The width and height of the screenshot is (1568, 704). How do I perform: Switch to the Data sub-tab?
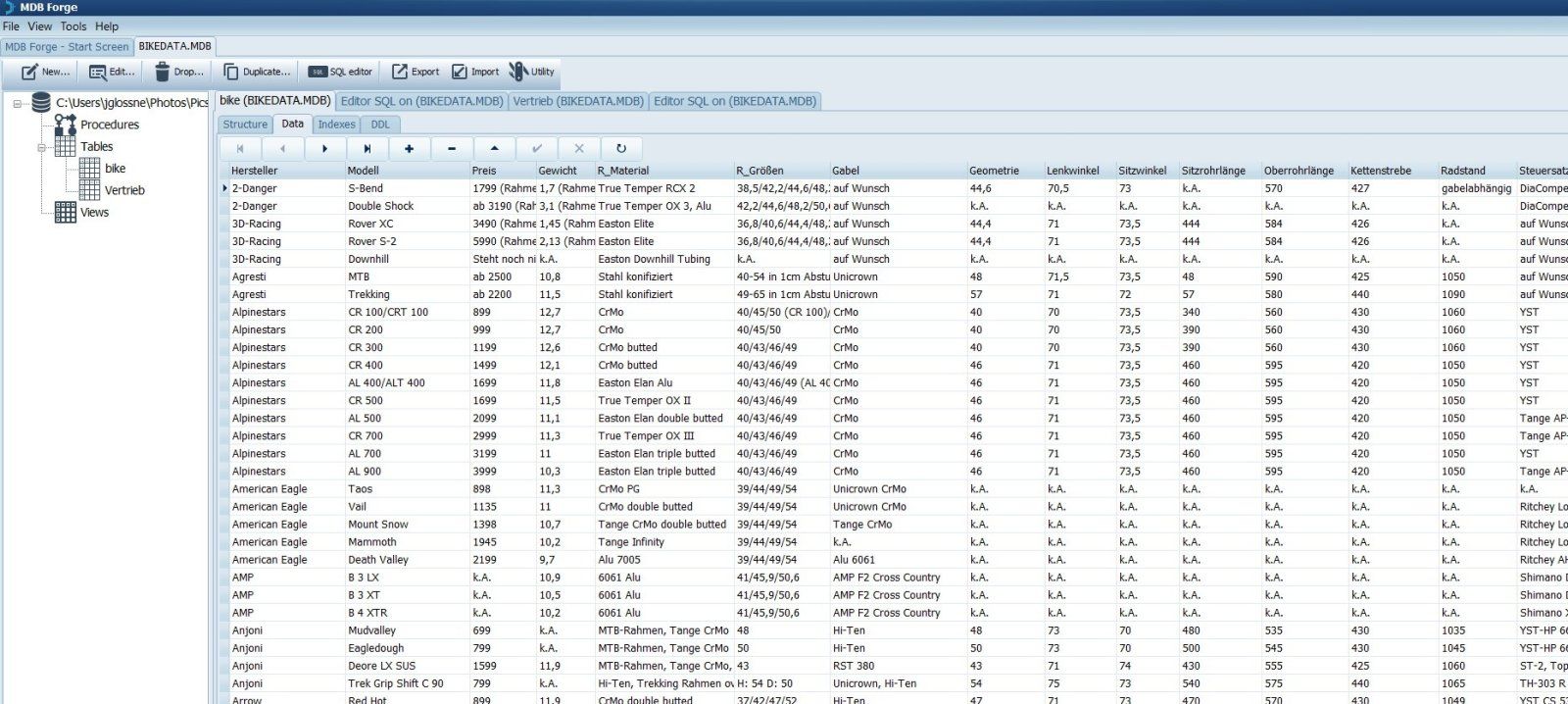click(292, 124)
